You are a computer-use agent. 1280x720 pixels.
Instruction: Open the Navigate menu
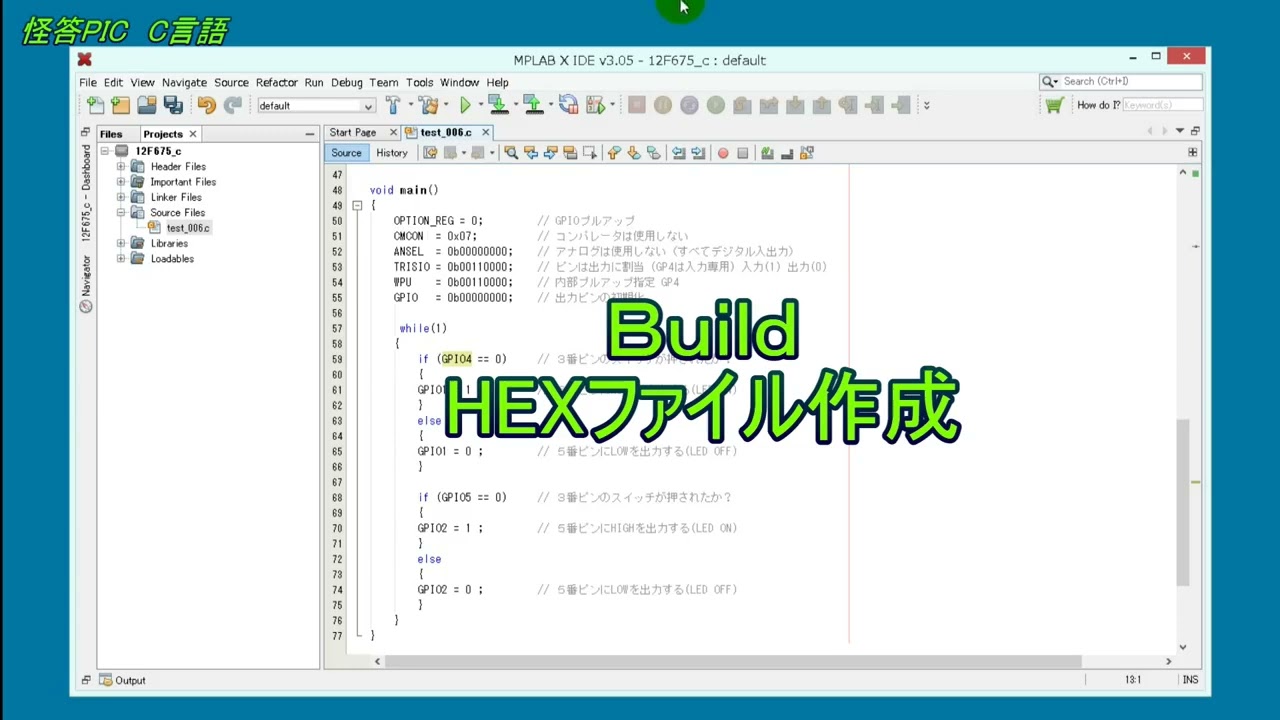pos(184,83)
